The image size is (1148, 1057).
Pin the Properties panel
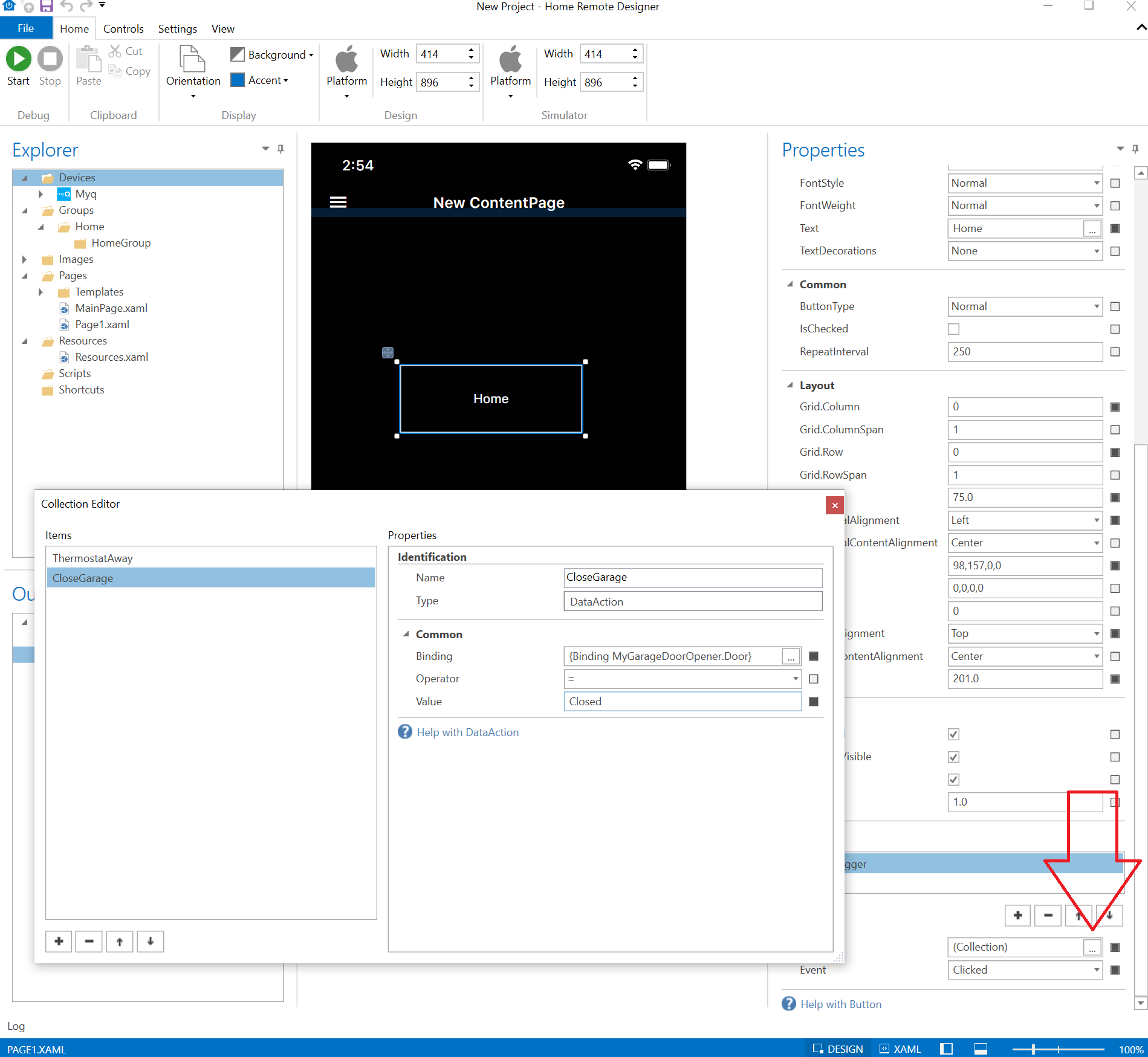point(1135,149)
